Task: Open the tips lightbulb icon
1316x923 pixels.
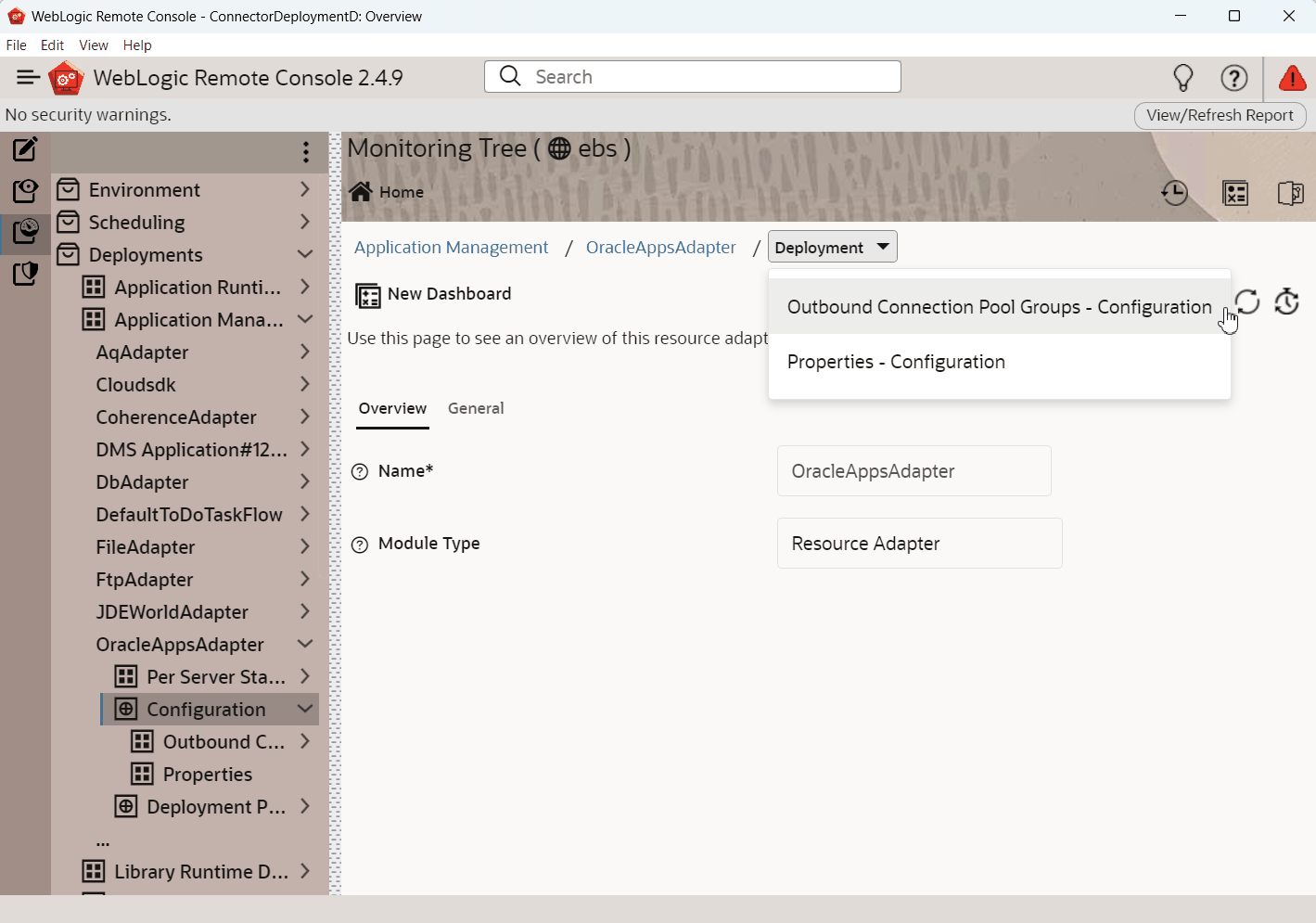Action: coord(1183,78)
